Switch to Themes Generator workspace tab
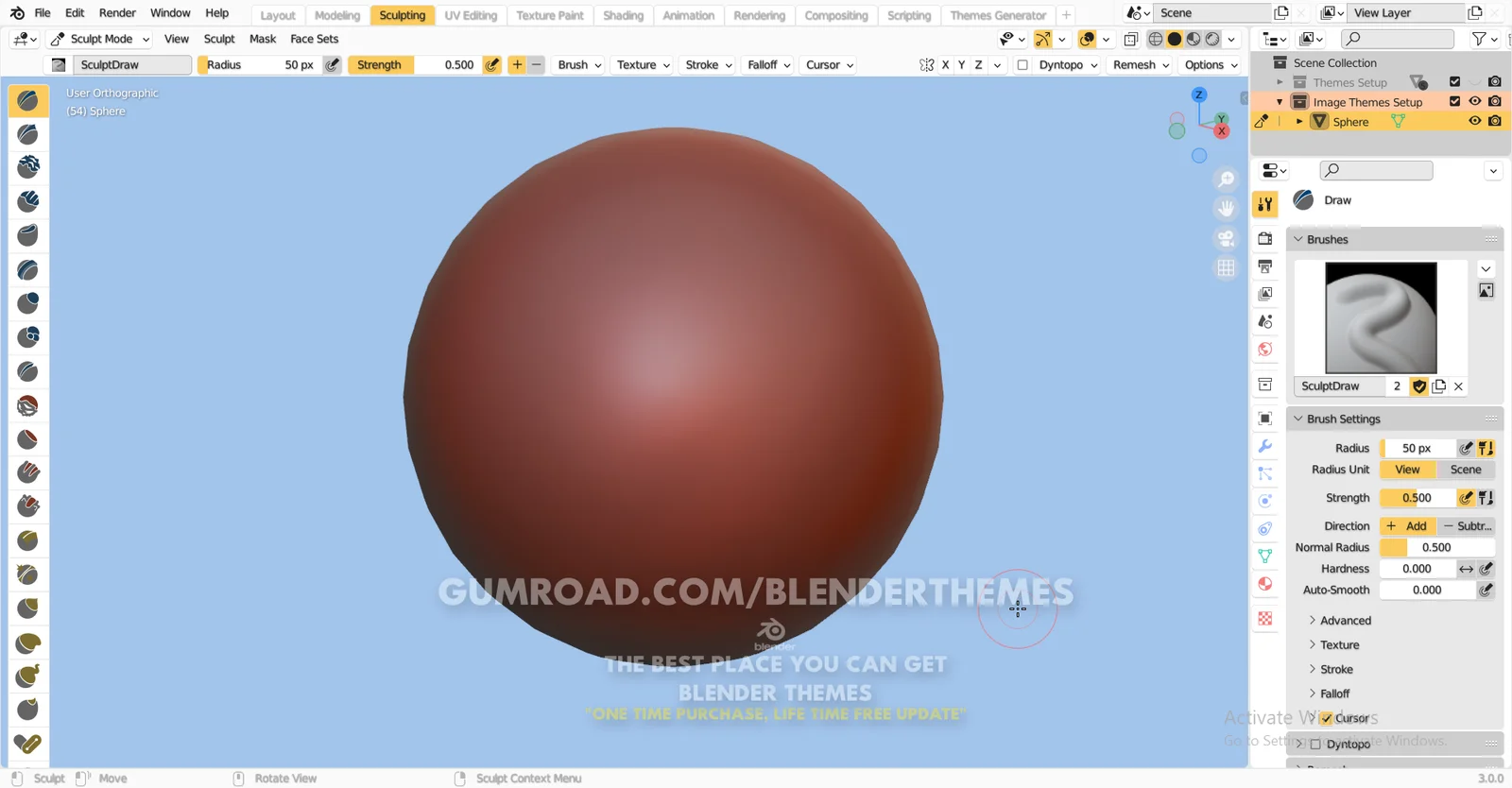Viewport: 1512px width, 788px height. [998, 15]
